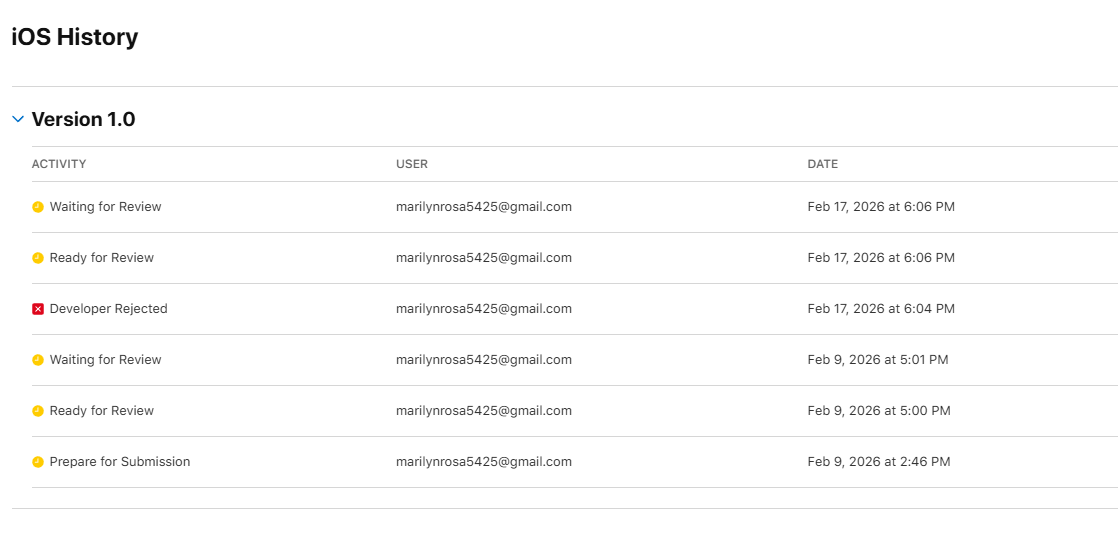Click yellow status icon for Prepare for Submission
Screen dimensions: 1118x534
coord(38,462)
